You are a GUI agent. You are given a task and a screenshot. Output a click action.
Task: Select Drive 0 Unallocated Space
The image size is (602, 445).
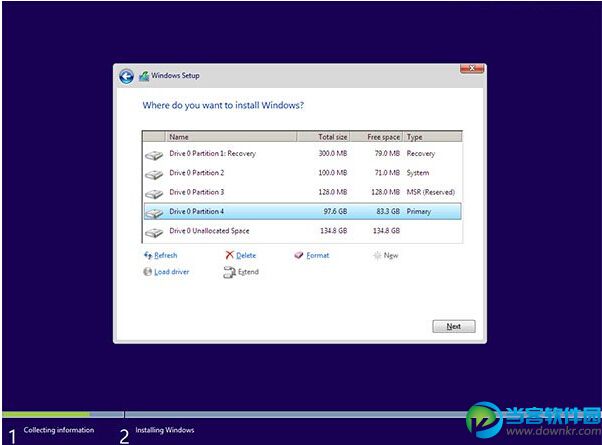tap(303, 231)
